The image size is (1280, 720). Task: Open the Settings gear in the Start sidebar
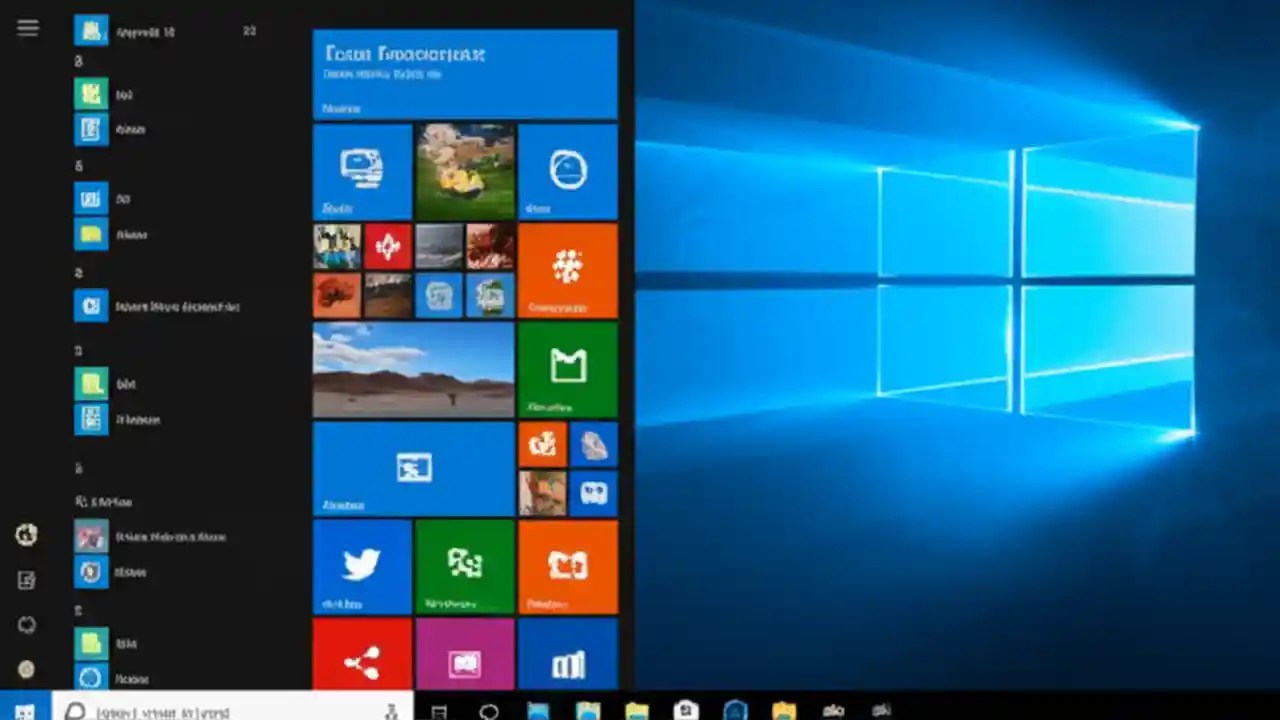pyautogui.click(x=26, y=624)
